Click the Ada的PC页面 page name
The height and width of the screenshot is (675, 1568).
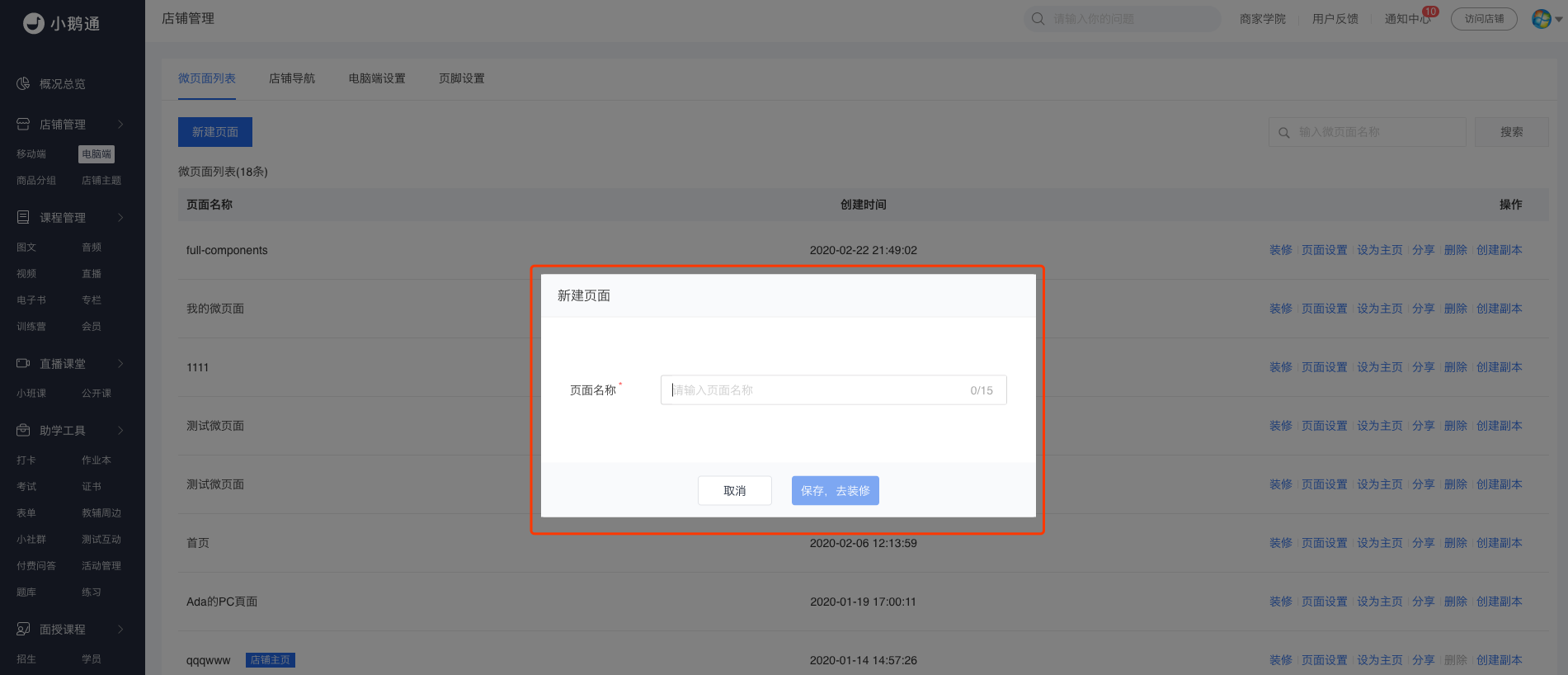pos(222,602)
